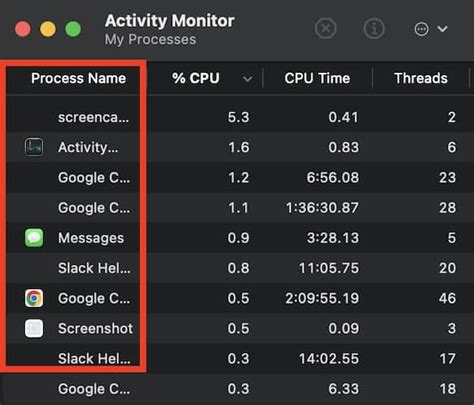
Task: Select the Screenshot process name
Action: (x=95, y=328)
